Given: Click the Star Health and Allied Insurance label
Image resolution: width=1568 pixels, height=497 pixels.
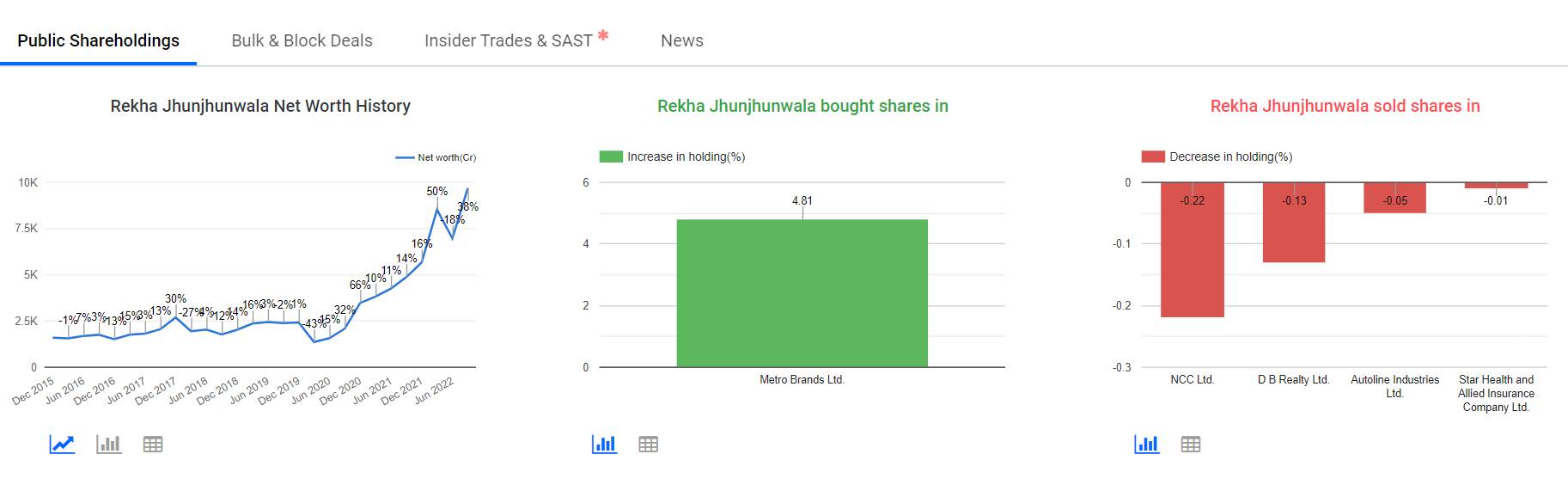Looking at the screenshot, I should tap(1496, 393).
